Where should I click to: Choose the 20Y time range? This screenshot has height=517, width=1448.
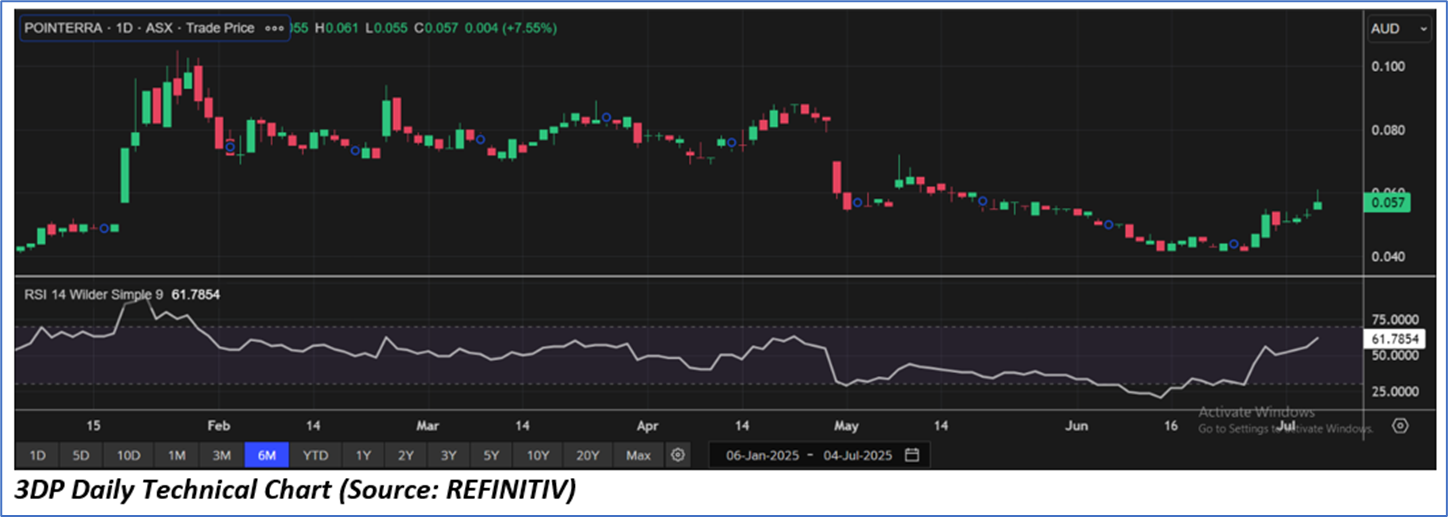tap(588, 455)
